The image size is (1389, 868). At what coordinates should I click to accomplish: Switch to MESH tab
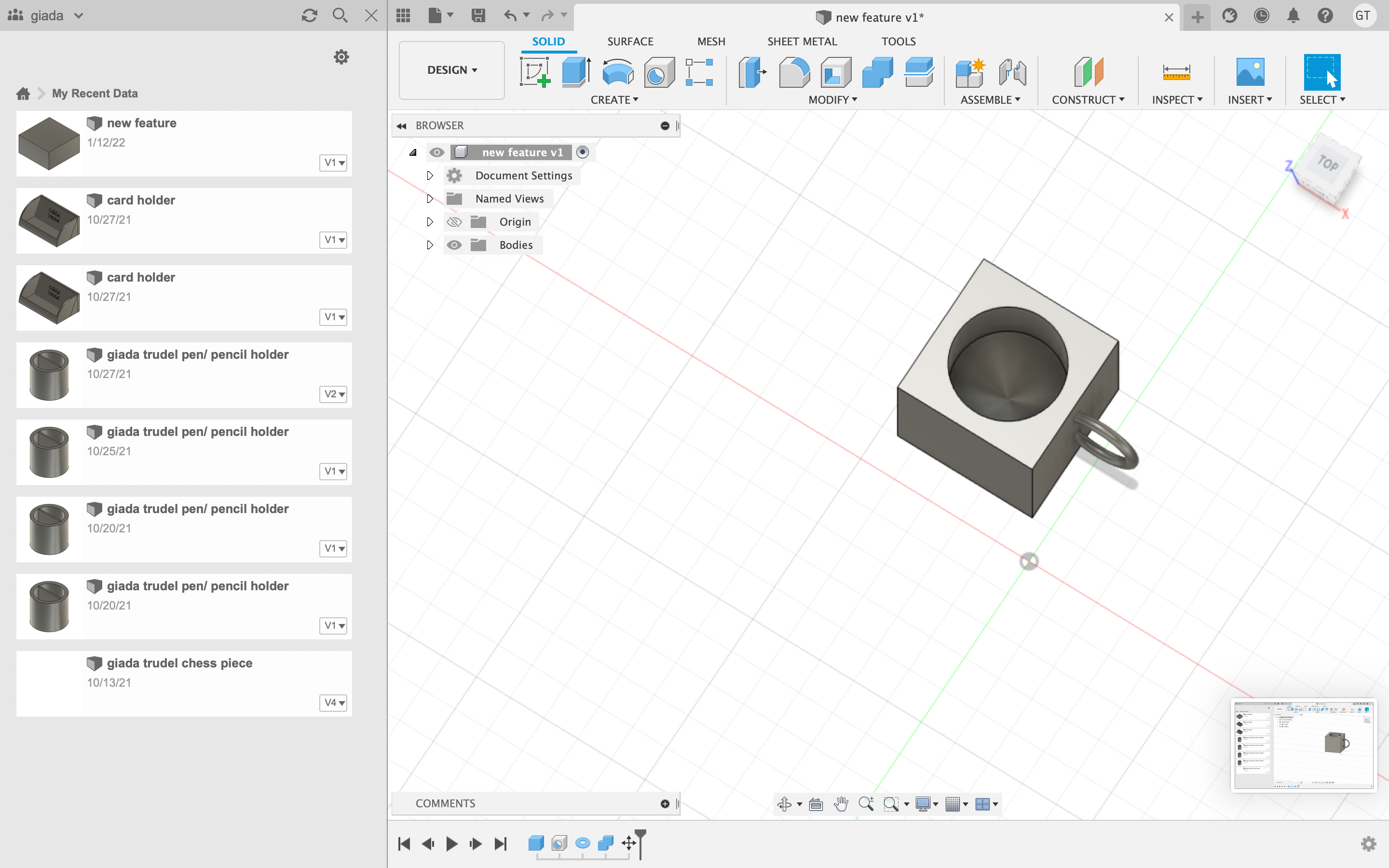(x=711, y=41)
